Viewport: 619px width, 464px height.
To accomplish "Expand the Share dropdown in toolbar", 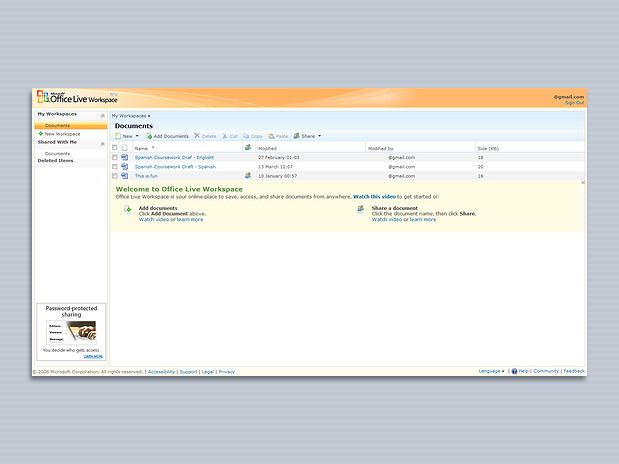I will [x=307, y=136].
